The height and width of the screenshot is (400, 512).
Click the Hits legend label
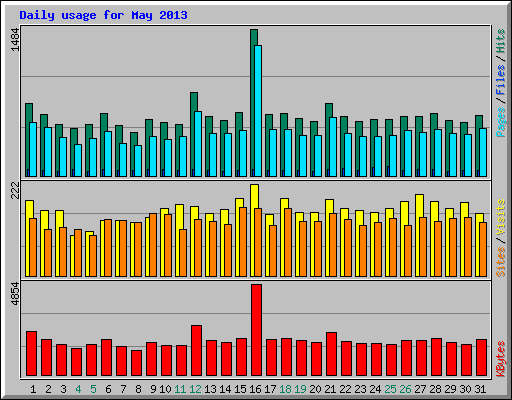(x=501, y=41)
